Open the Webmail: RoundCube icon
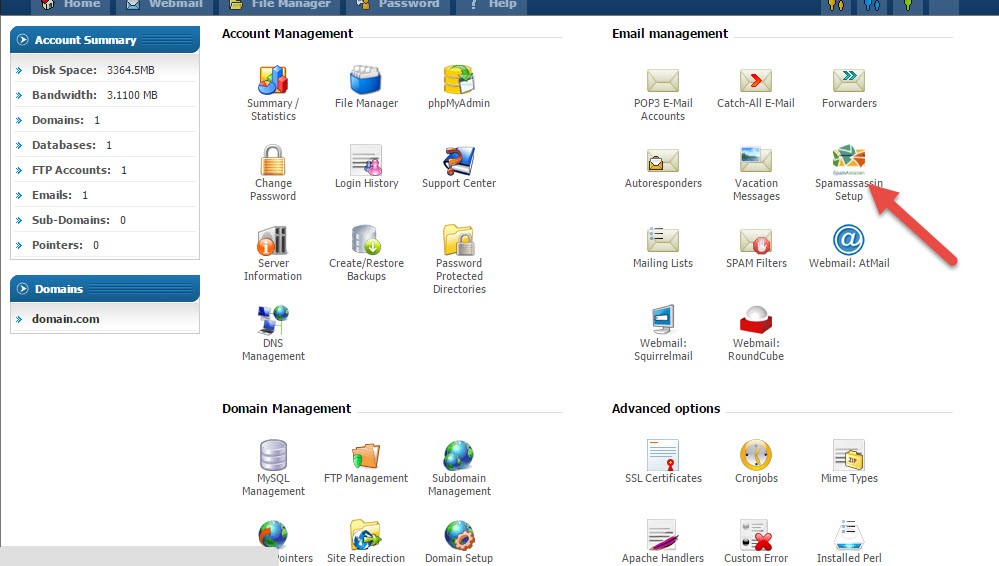 pos(755,320)
